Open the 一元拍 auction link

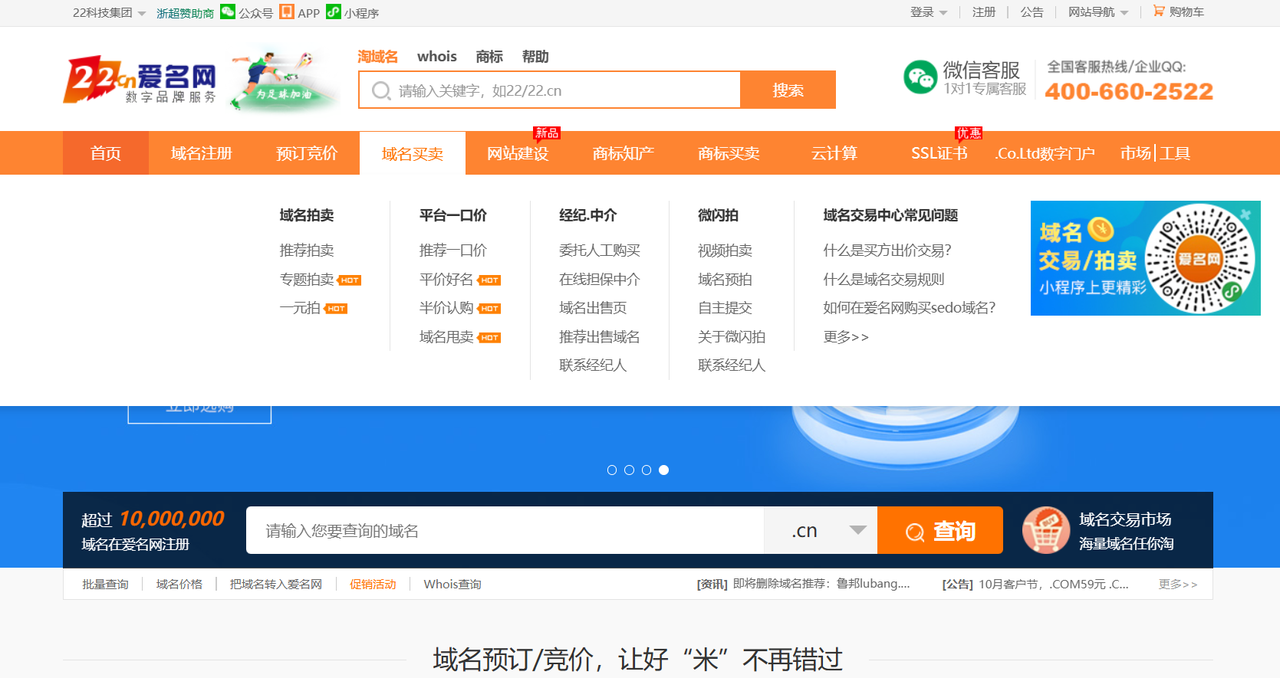(x=300, y=308)
